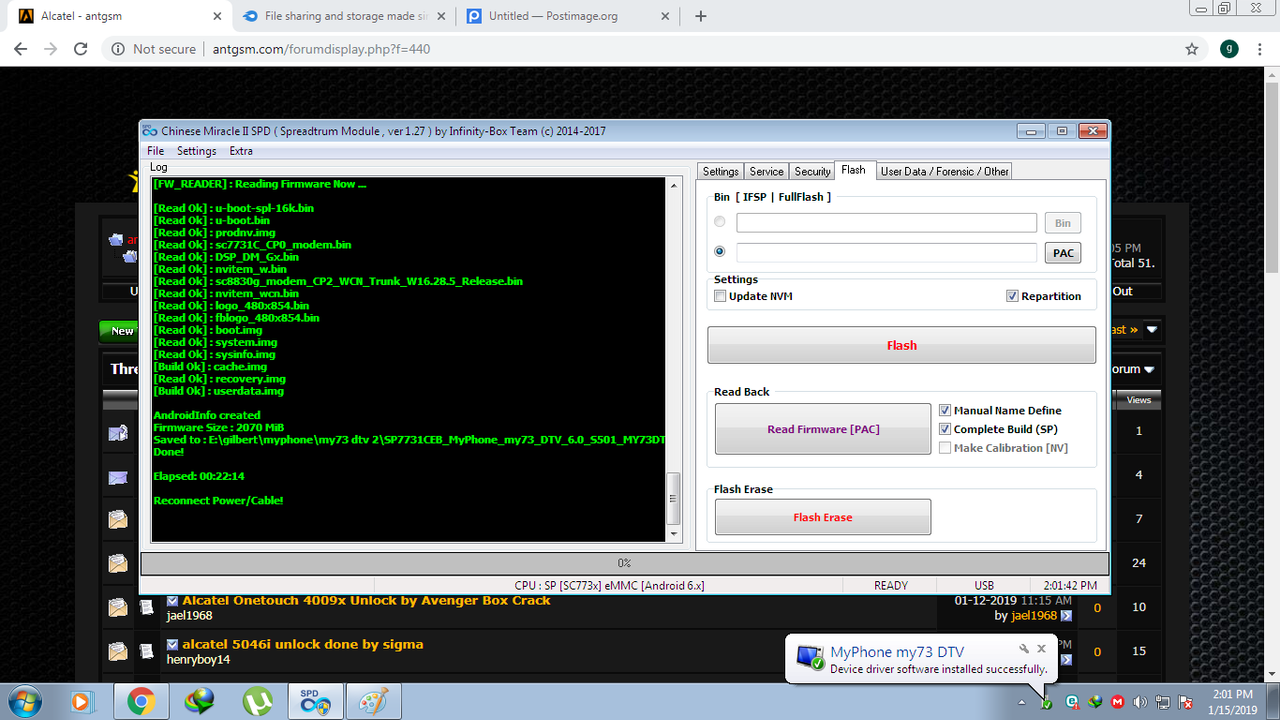Switch to User Data / Forensic / Other tab
This screenshot has height=720, width=1280.
[x=944, y=171]
